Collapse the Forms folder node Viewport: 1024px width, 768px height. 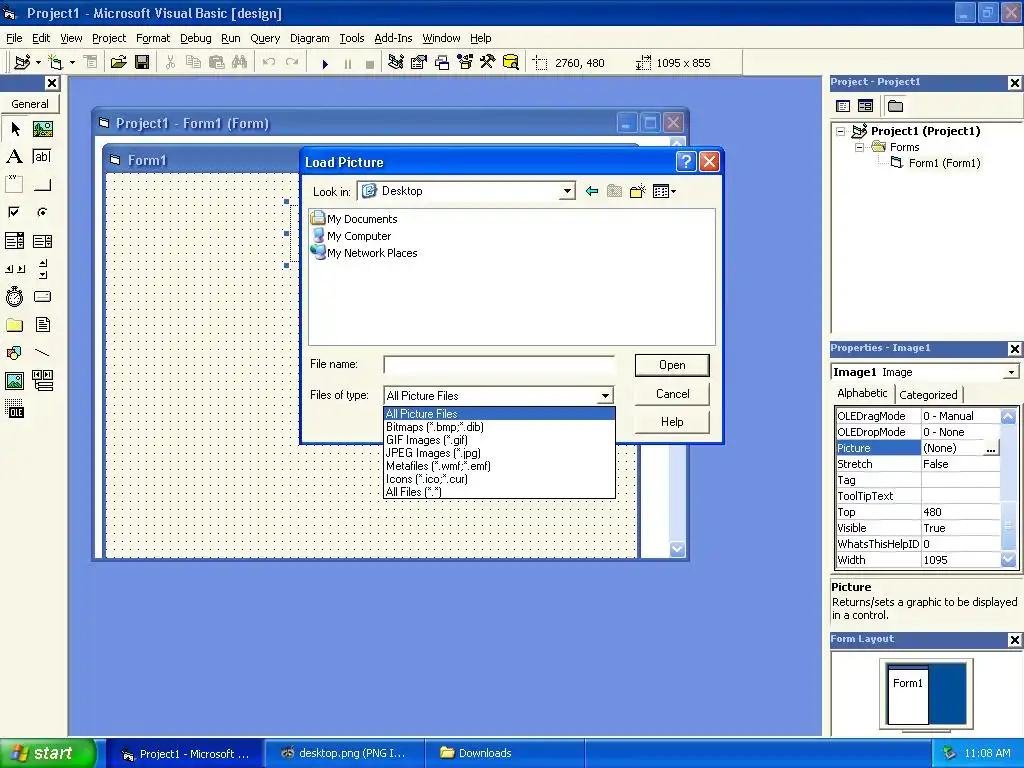(x=859, y=148)
